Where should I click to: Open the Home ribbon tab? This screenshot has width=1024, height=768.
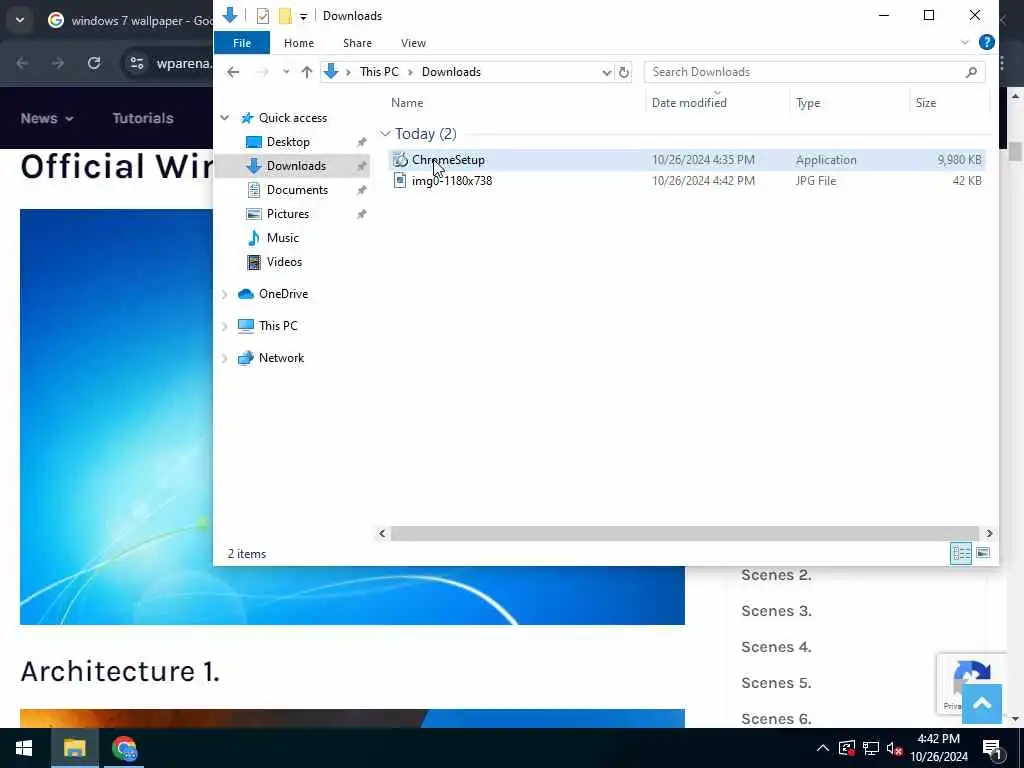[x=298, y=43]
